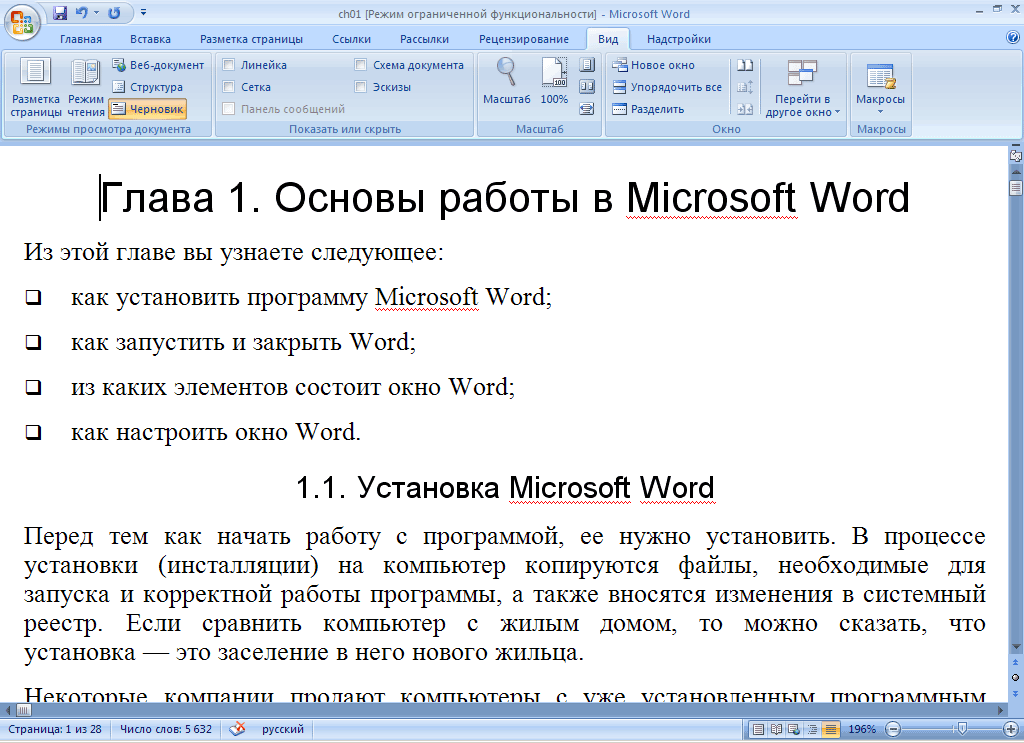Open the Ссылки tab
Image resolution: width=1024 pixels, height=743 pixels.
[x=351, y=39]
